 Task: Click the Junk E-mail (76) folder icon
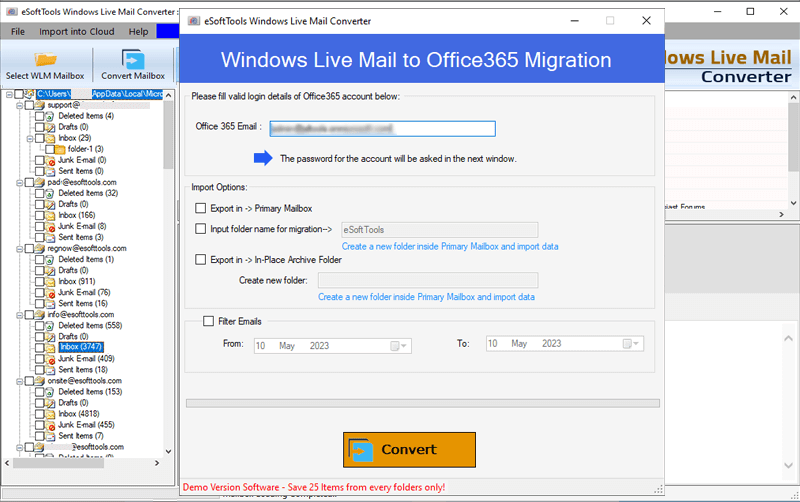pyautogui.click(x=50, y=293)
